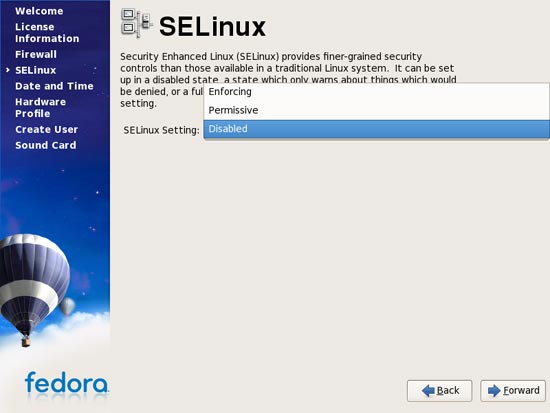Select Enforcing from the dropdown list
This screenshot has width=550, height=413.
(x=376, y=92)
